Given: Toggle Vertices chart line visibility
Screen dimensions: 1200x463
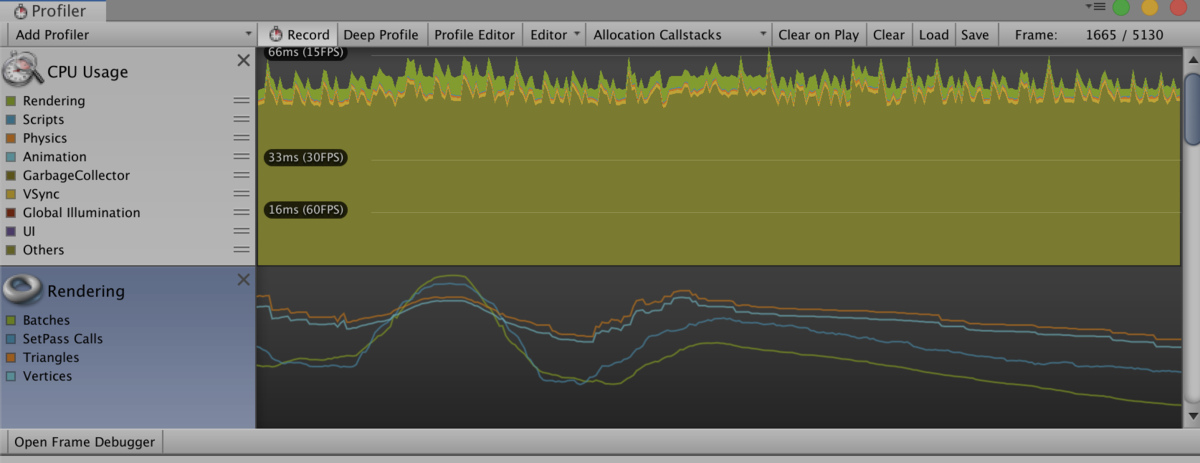Looking at the screenshot, I should pos(11,376).
